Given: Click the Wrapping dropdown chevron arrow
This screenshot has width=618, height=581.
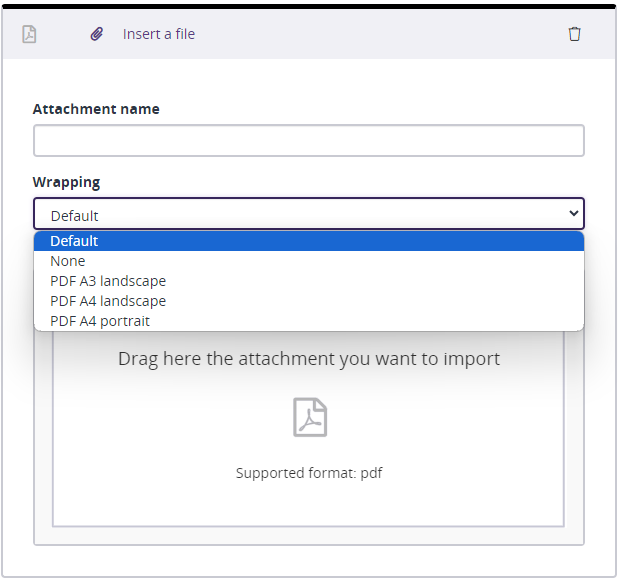Looking at the screenshot, I should pos(573,213).
